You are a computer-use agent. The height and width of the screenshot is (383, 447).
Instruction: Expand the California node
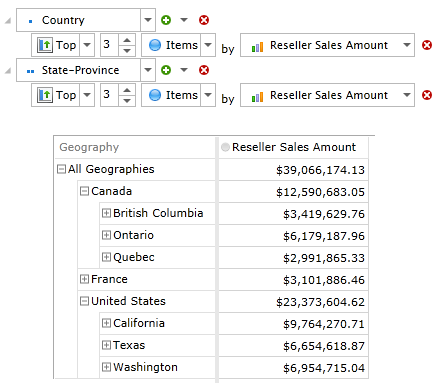(x=106, y=323)
